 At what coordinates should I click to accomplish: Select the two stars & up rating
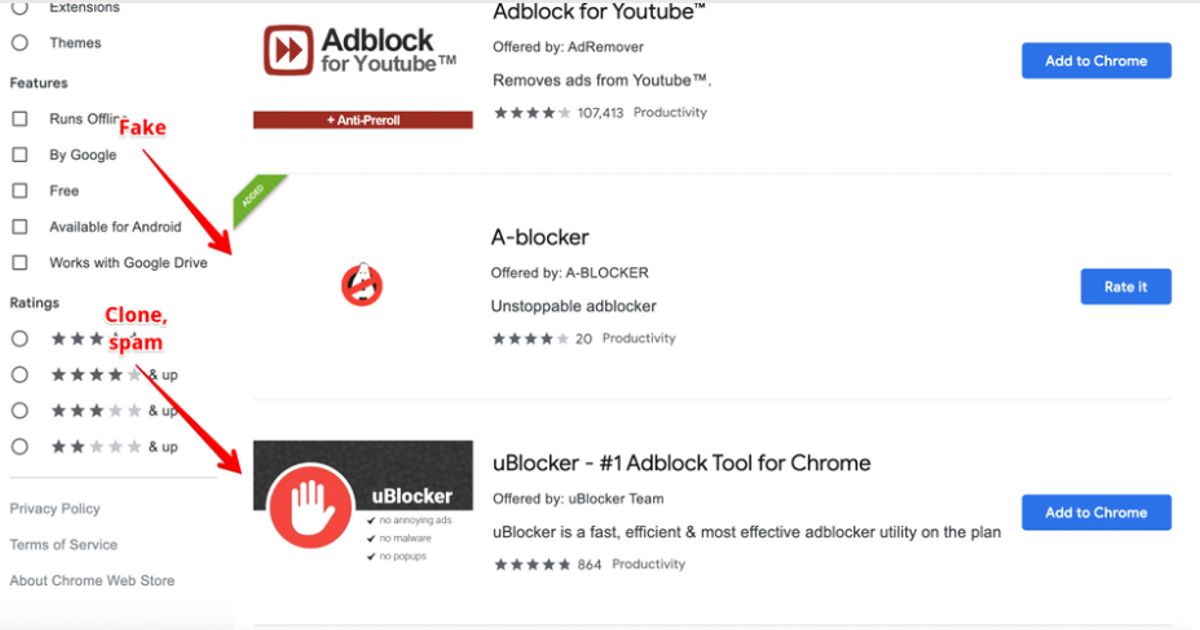[20, 447]
